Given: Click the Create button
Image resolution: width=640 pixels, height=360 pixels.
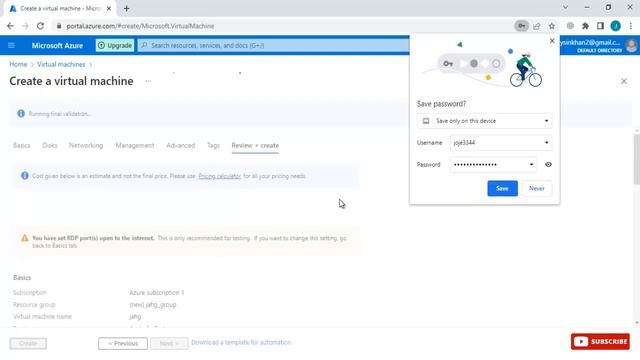Looking at the screenshot, I should pos(28,343).
